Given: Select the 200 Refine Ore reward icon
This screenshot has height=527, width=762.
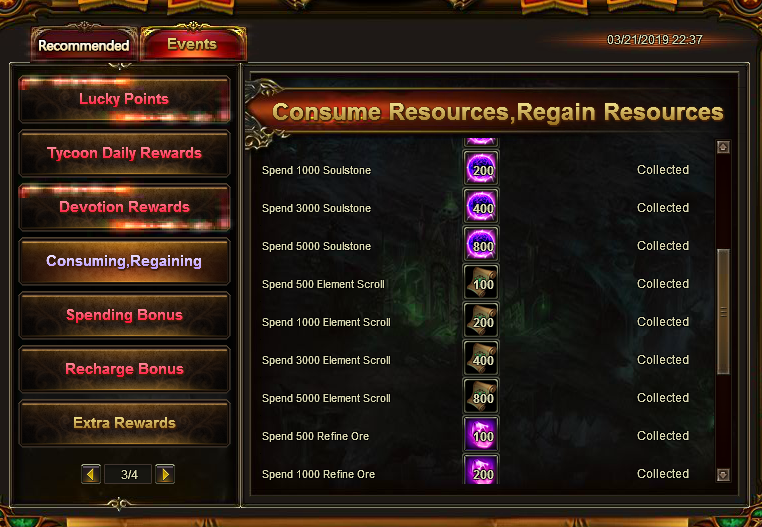Looking at the screenshot, I should tap(481, 470).
